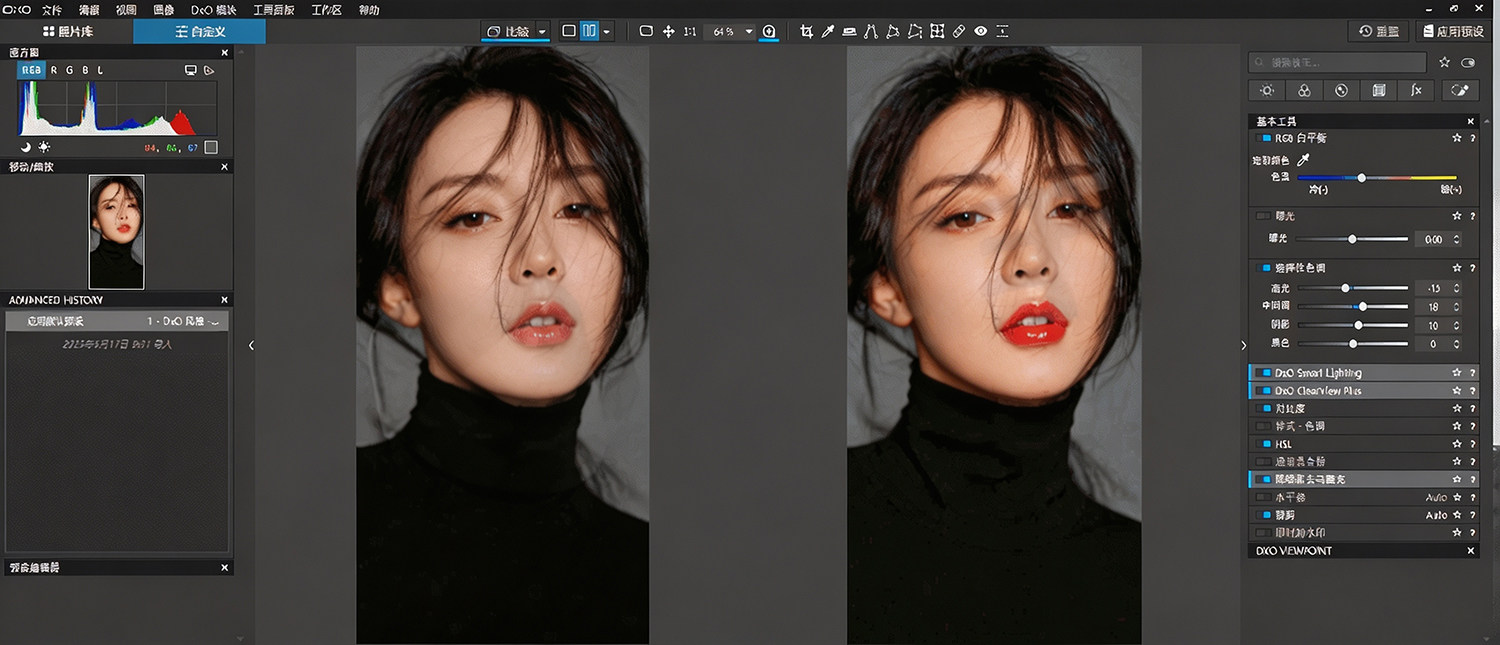This screenshot has height=645, width=1500.
Task: Open the fx effects palette icon
Action: 1416,90
